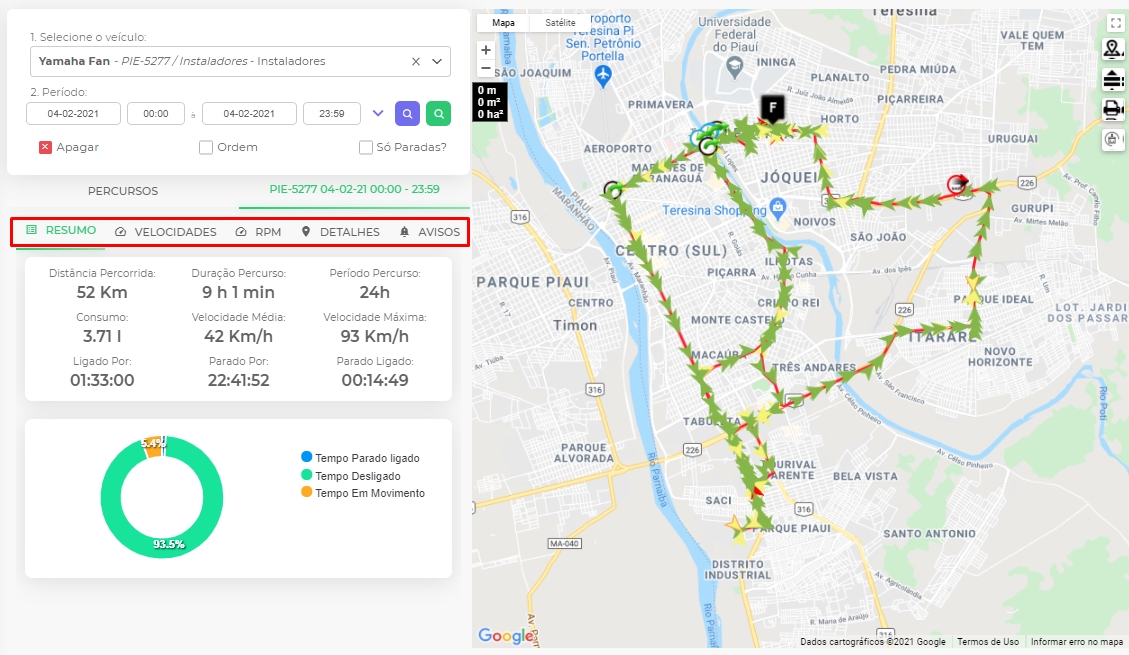Click the black F finish marker
Image resolution: width=1129 pixels, height=655 pixels.
tap(773, 109)
